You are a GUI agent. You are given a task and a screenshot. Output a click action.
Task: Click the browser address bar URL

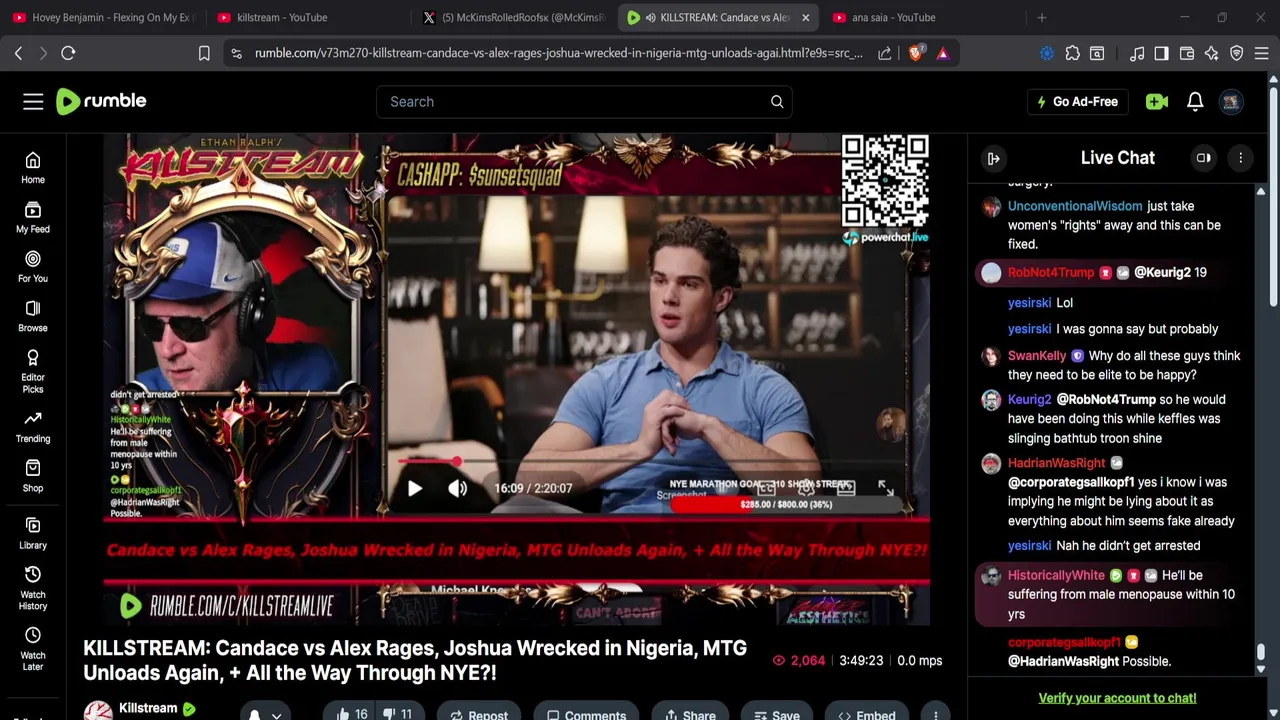[x=558, y=53]
